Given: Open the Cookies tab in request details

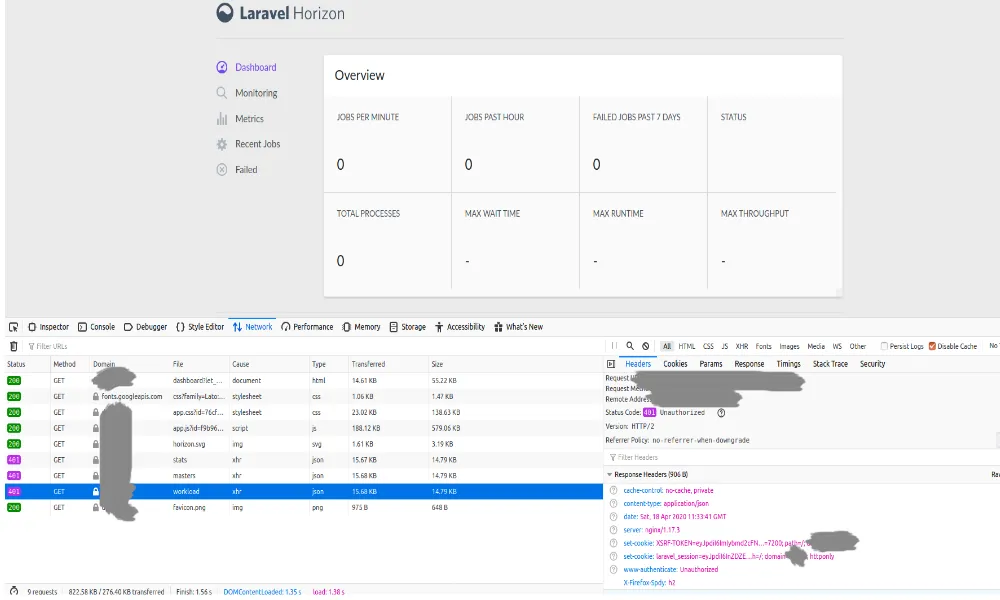Looking at the screenshot, I should coord(675,364).
